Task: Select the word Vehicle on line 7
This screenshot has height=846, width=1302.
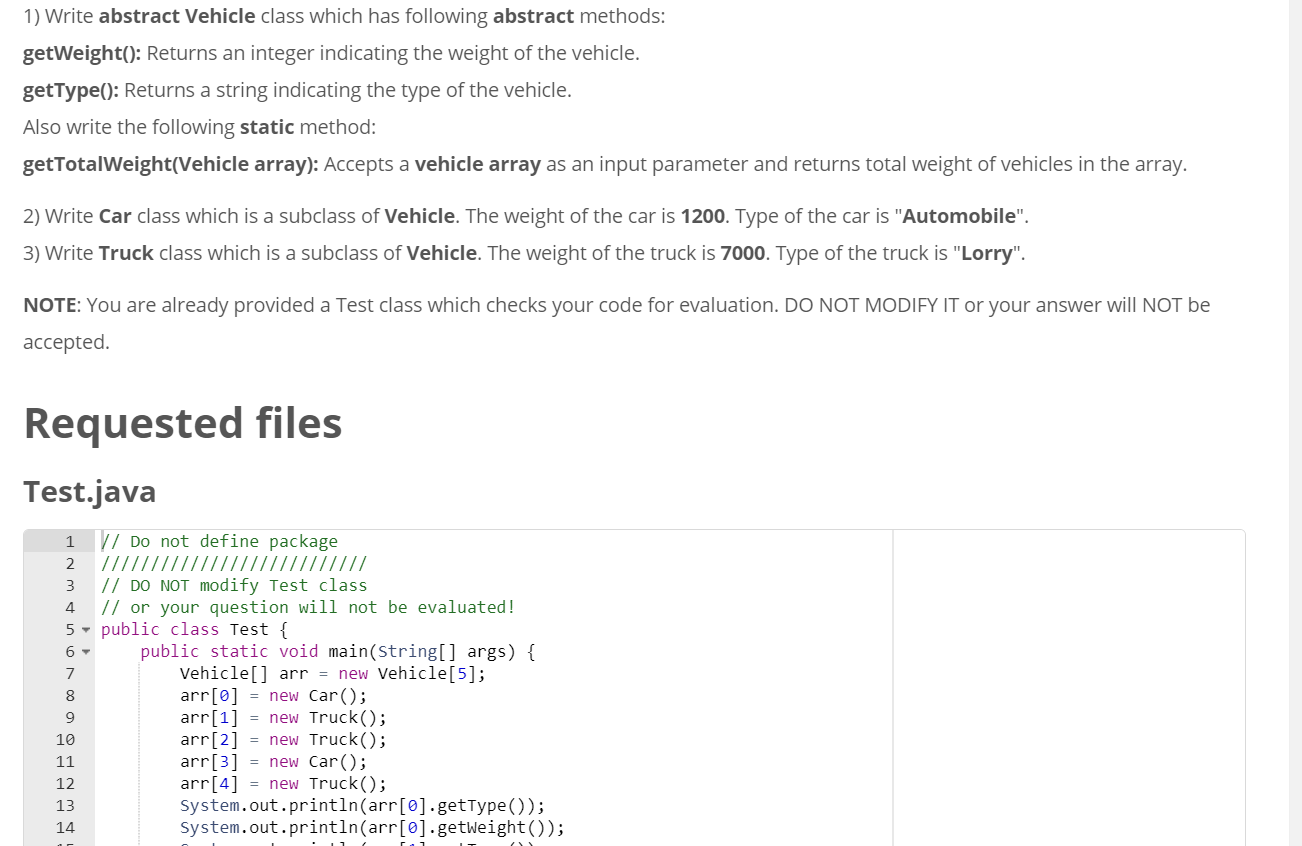Action: click(x=208, y=673)
